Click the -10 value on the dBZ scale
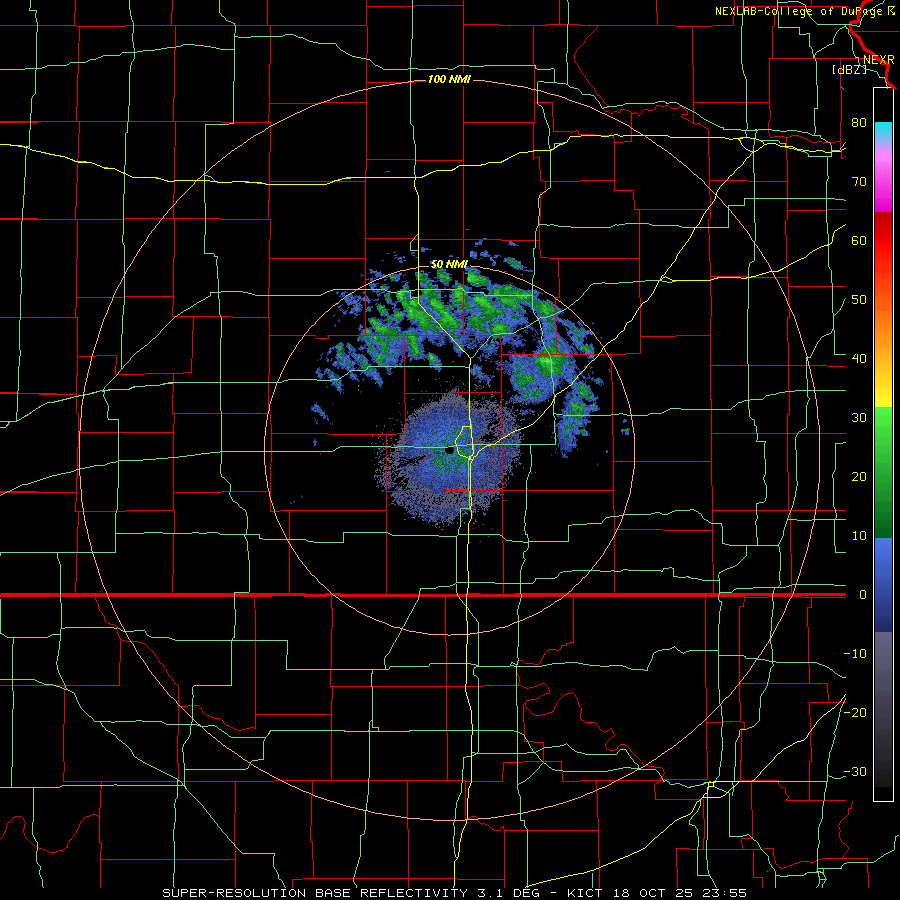 (x=855, y=654)
